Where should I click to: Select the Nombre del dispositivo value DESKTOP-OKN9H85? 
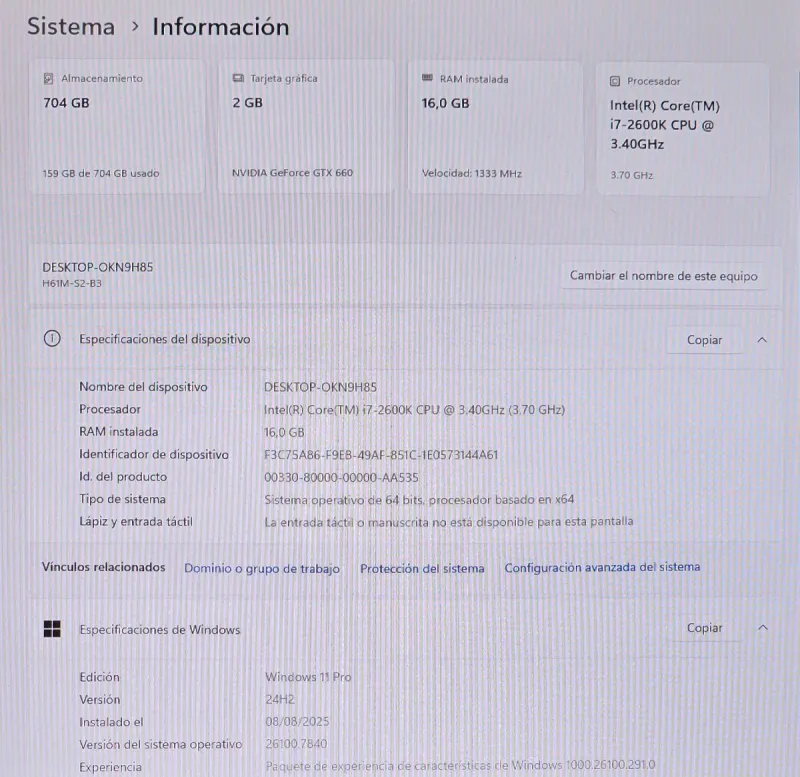(320, 387)
